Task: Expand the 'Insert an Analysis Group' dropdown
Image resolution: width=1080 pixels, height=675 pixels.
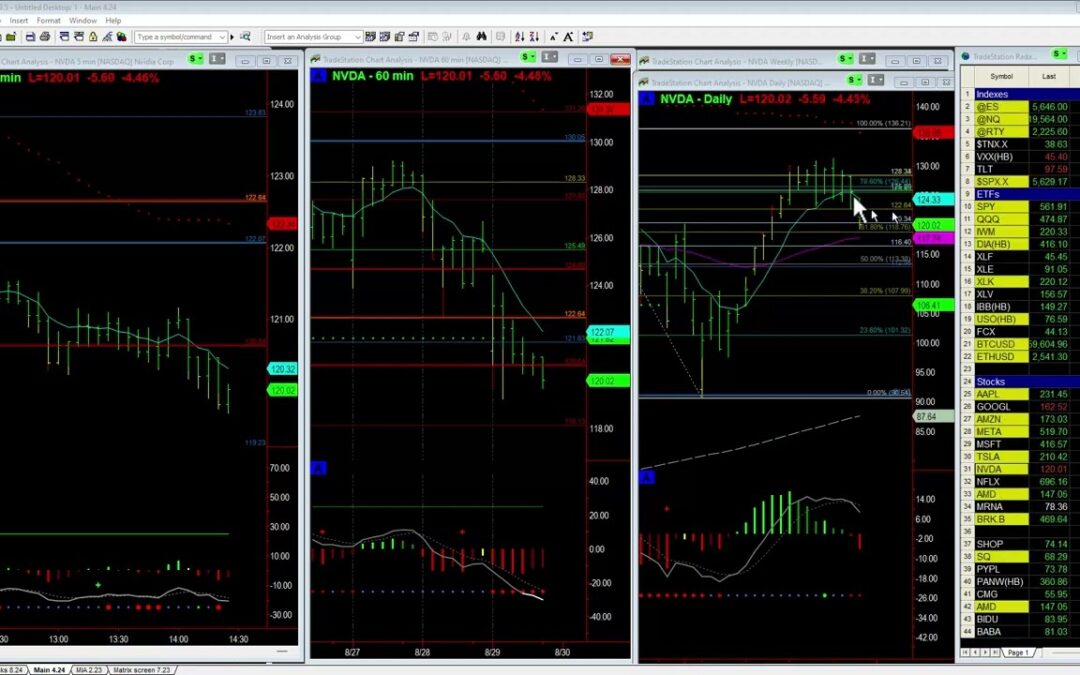Action: point(354,37)
